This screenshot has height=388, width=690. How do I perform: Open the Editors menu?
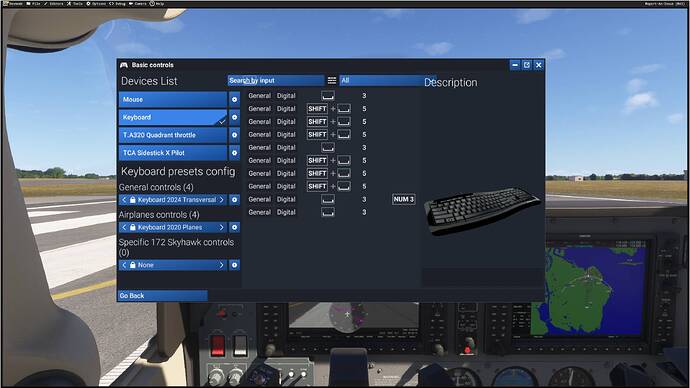click(54, 4)
